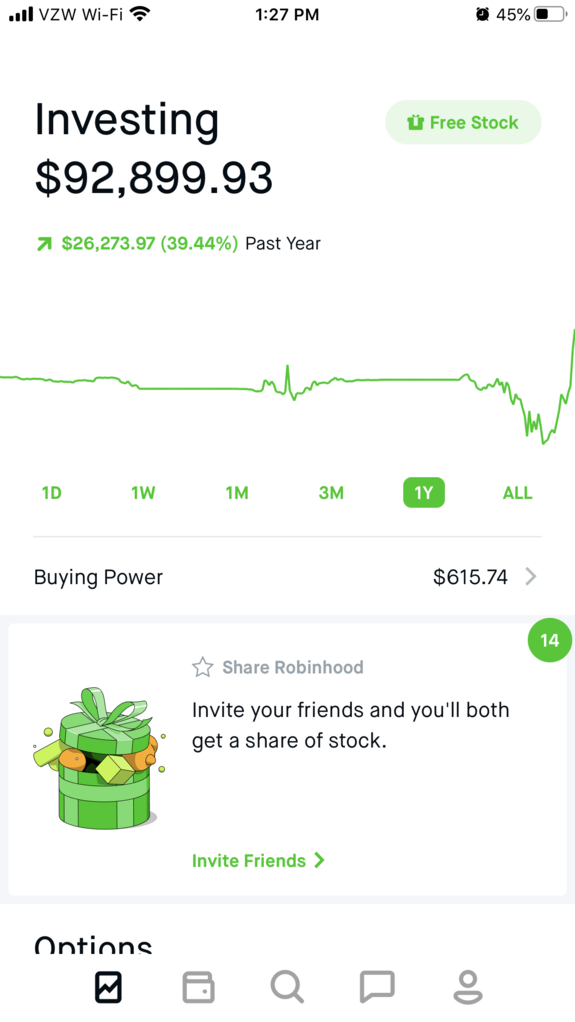
Task: Follow the Invite Friends link
Action: [258, 860]
